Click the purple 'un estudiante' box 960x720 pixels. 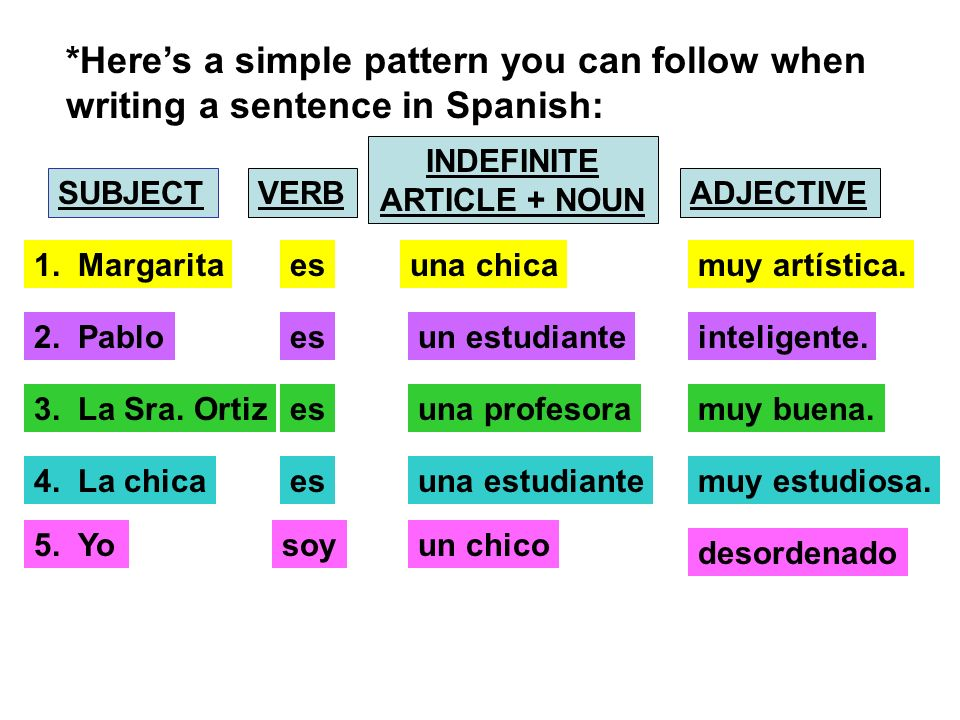coord(522,336)
